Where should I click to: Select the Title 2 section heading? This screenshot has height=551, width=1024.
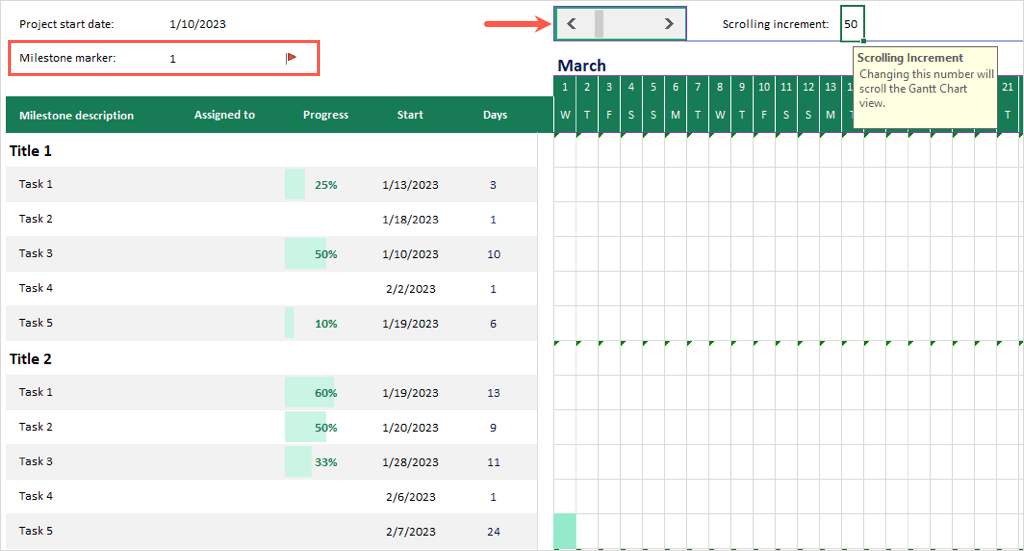click(x=31, y=359)
